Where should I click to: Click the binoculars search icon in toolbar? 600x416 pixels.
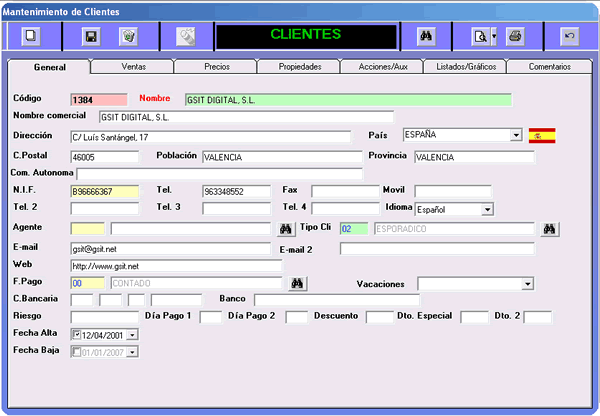[424, 35]
